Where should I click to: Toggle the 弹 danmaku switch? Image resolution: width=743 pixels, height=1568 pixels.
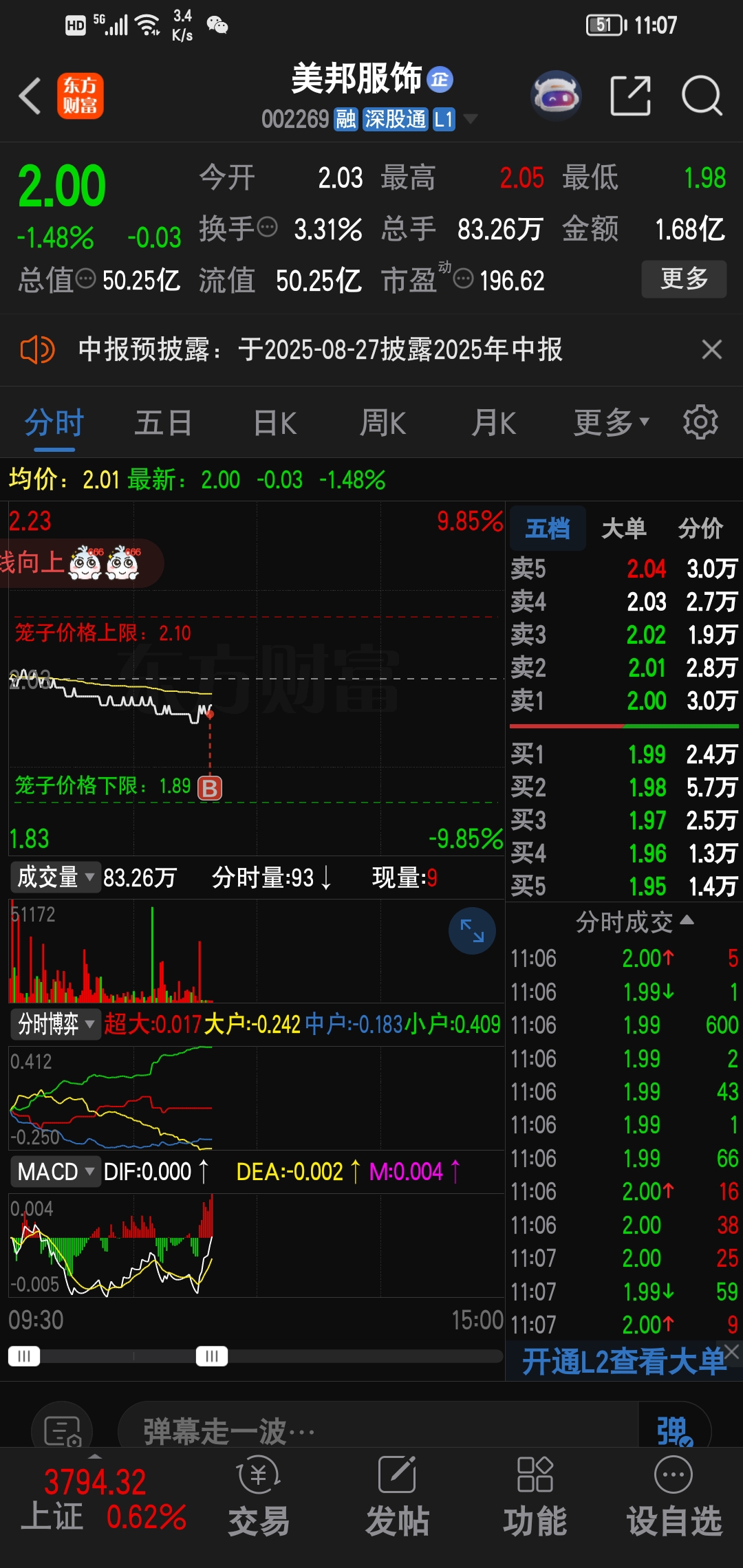[674, 1432]
